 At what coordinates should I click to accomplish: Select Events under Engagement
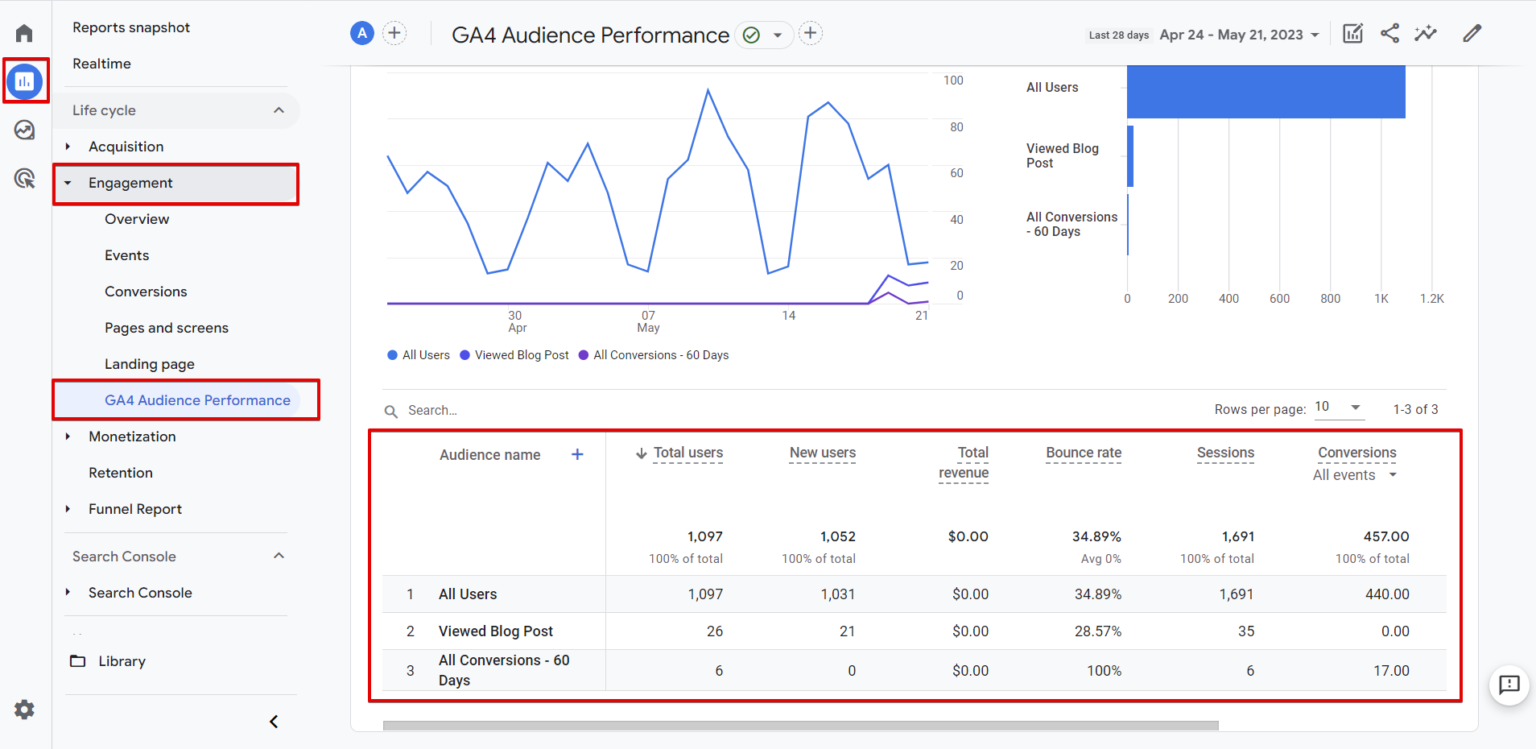[x=126, y=255]
